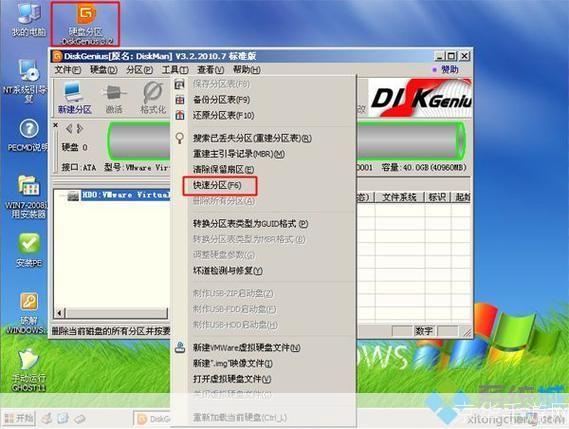Click the new VMware virtual disk icon
Image resolution: width=569 pixels, height=429 pixels.
[180, 347]
